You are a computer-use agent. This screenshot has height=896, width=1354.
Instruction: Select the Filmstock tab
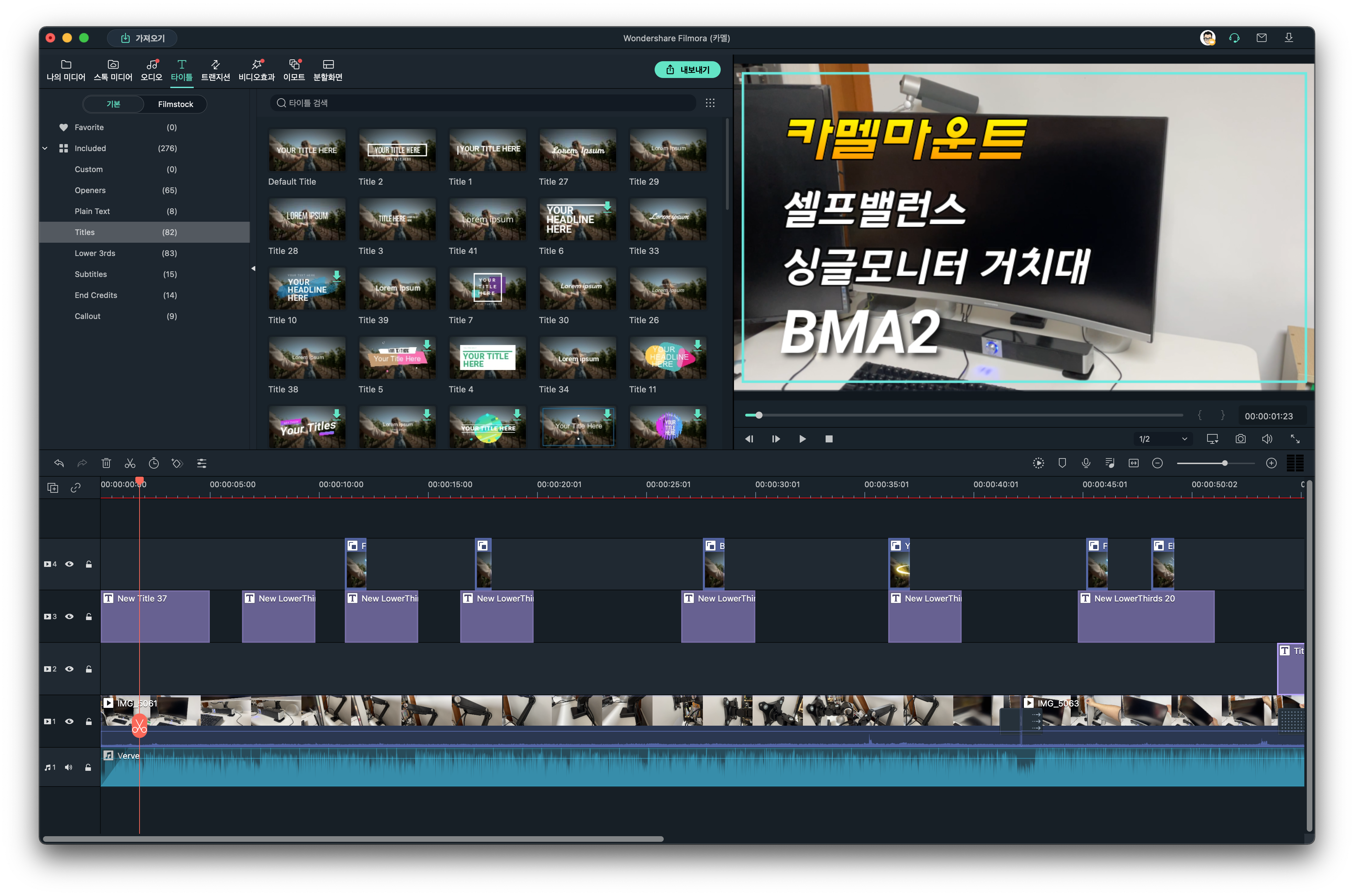click(176, 104)
